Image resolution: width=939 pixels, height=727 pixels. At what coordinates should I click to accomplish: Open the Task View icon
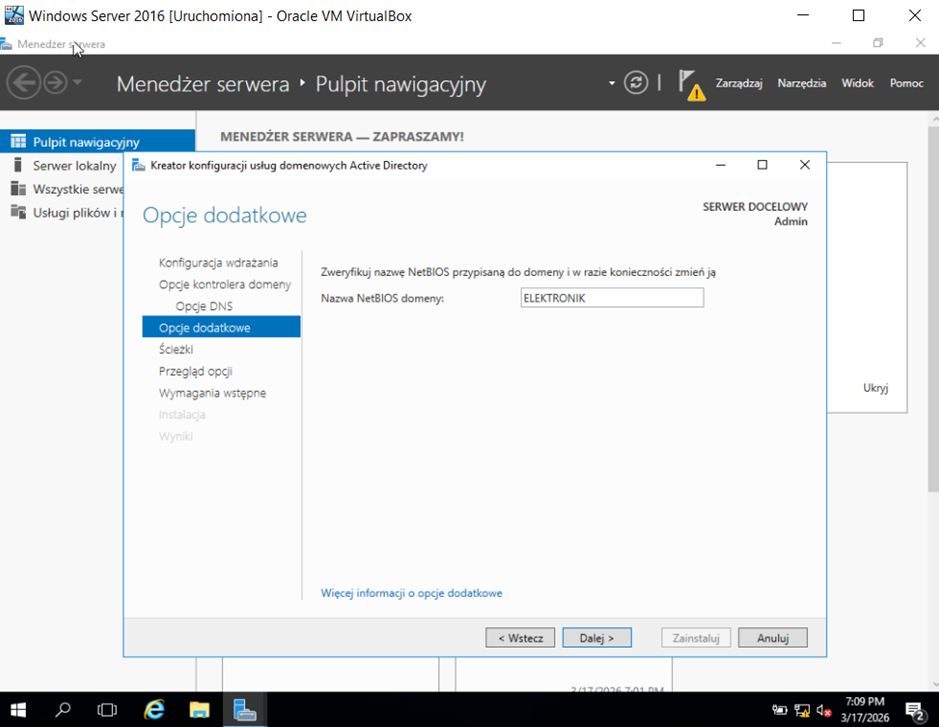pyautogui.click(x=107, y=710)
